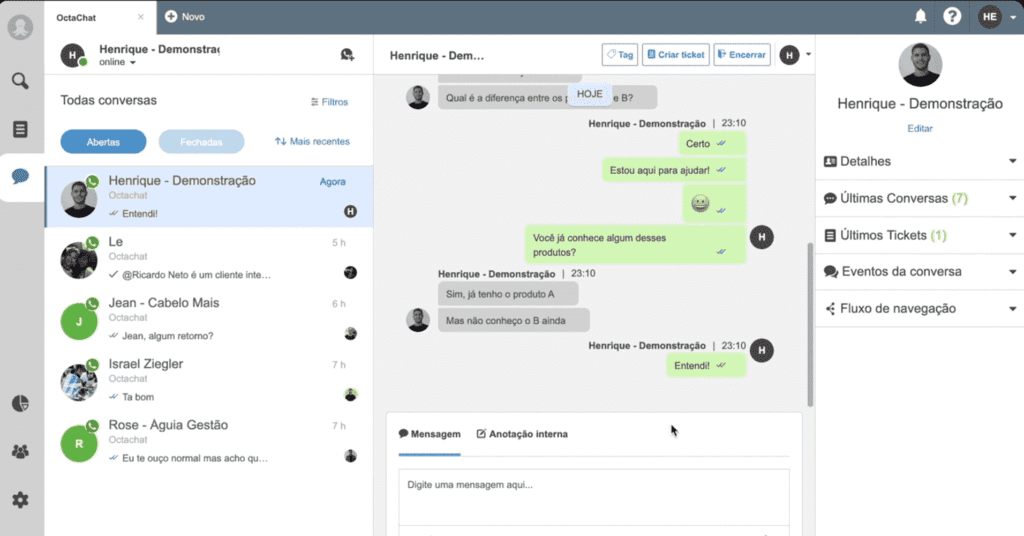Open the notifications bell icon

pos(920,16)
